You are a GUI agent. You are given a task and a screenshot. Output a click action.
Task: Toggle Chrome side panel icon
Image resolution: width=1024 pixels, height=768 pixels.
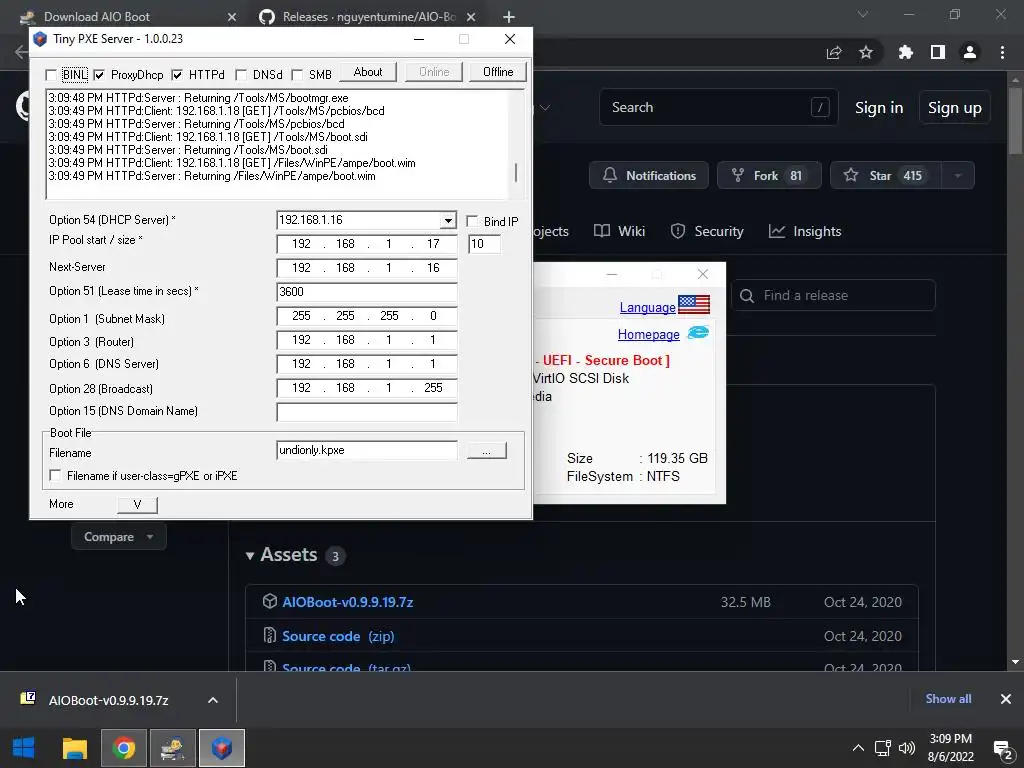click(x=938, y=52)
